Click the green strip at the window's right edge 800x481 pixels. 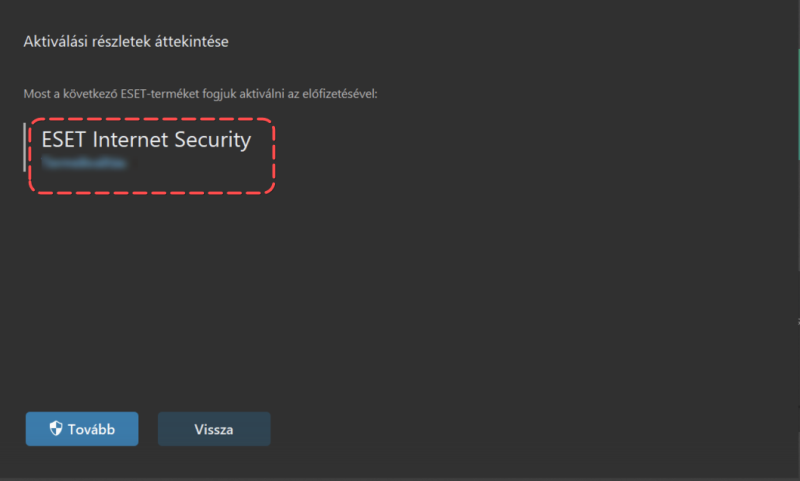pyautogui.click(x=798, y=105)
